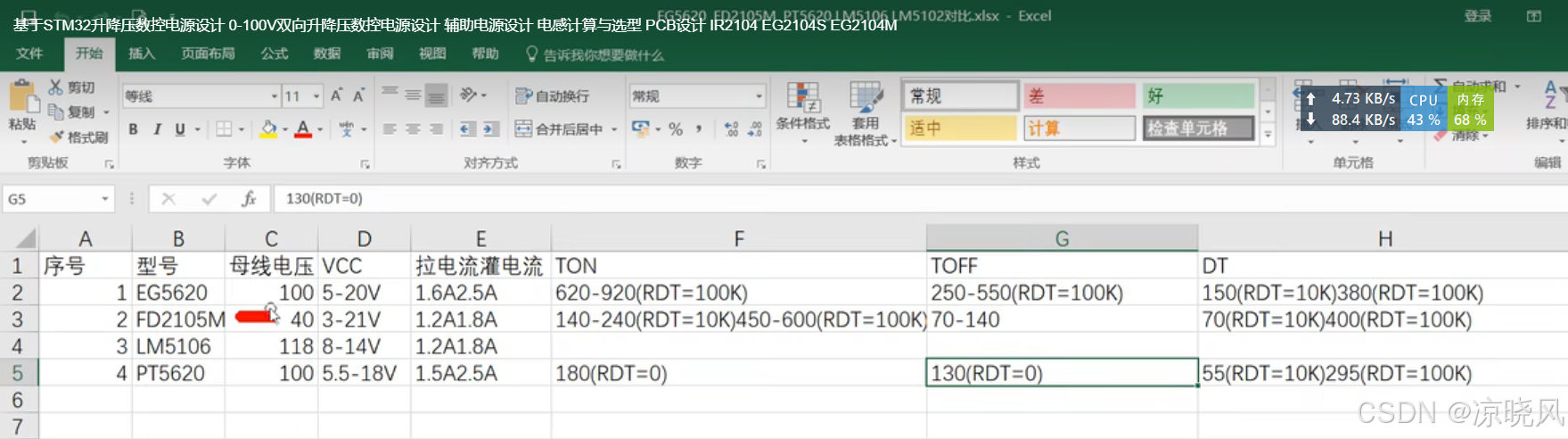This screenshot has height=439, width=1568.
Task: Switch to the 视图 View tab
Action: tap(432, 54)
